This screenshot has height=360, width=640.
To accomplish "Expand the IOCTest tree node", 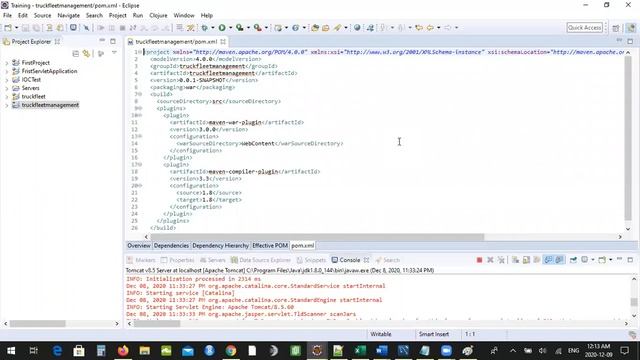I will point(7,80).
